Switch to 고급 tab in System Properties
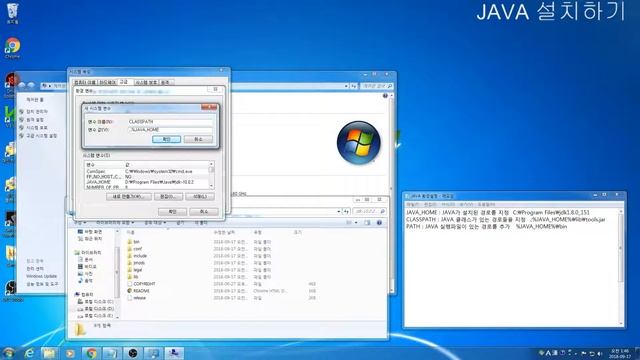Screen dimensions: 640x360 pos(124,82)
